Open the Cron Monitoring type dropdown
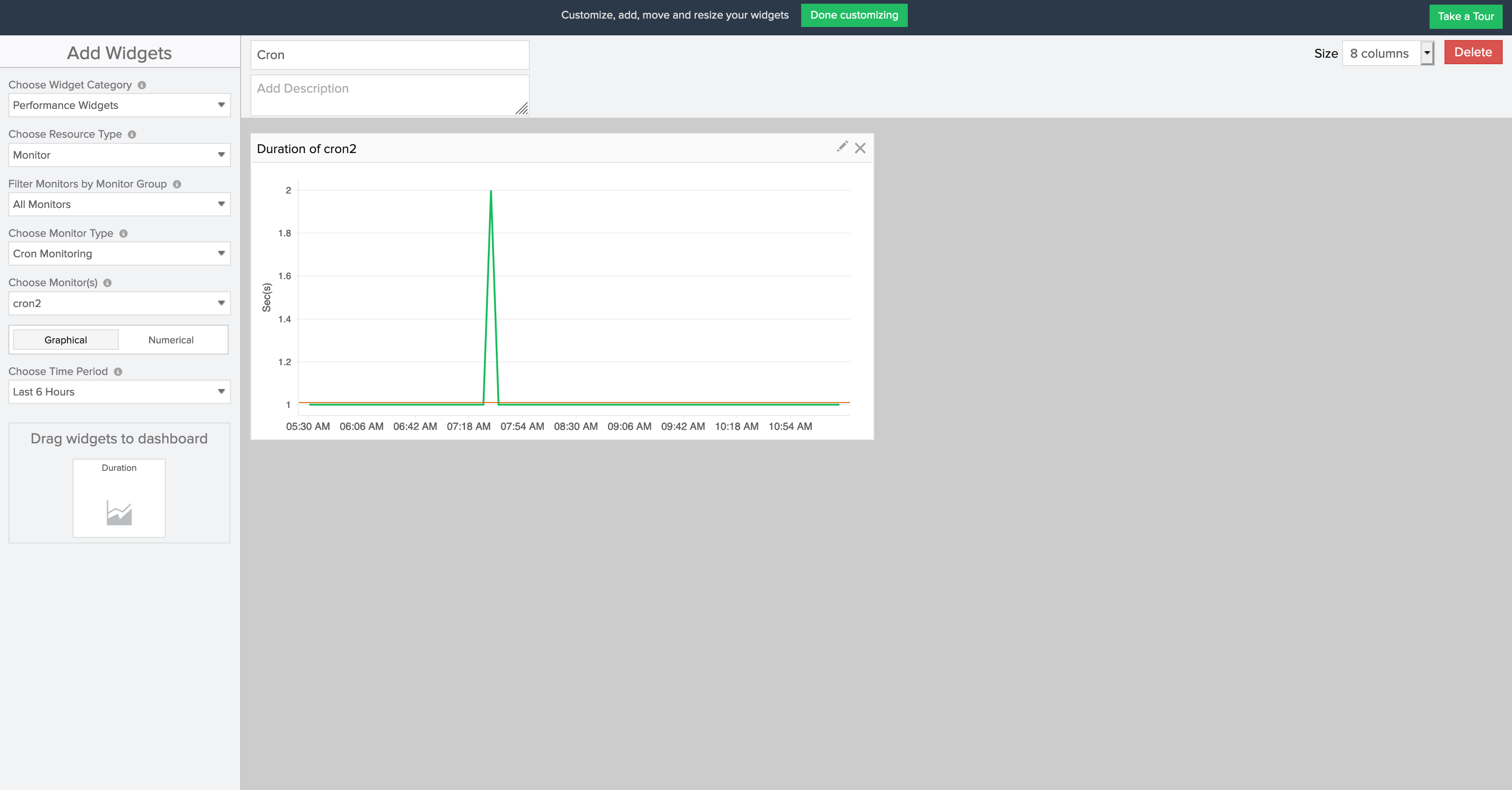Screen dimensions: 1512x790 pyautogui.click(x=119, y=254)
